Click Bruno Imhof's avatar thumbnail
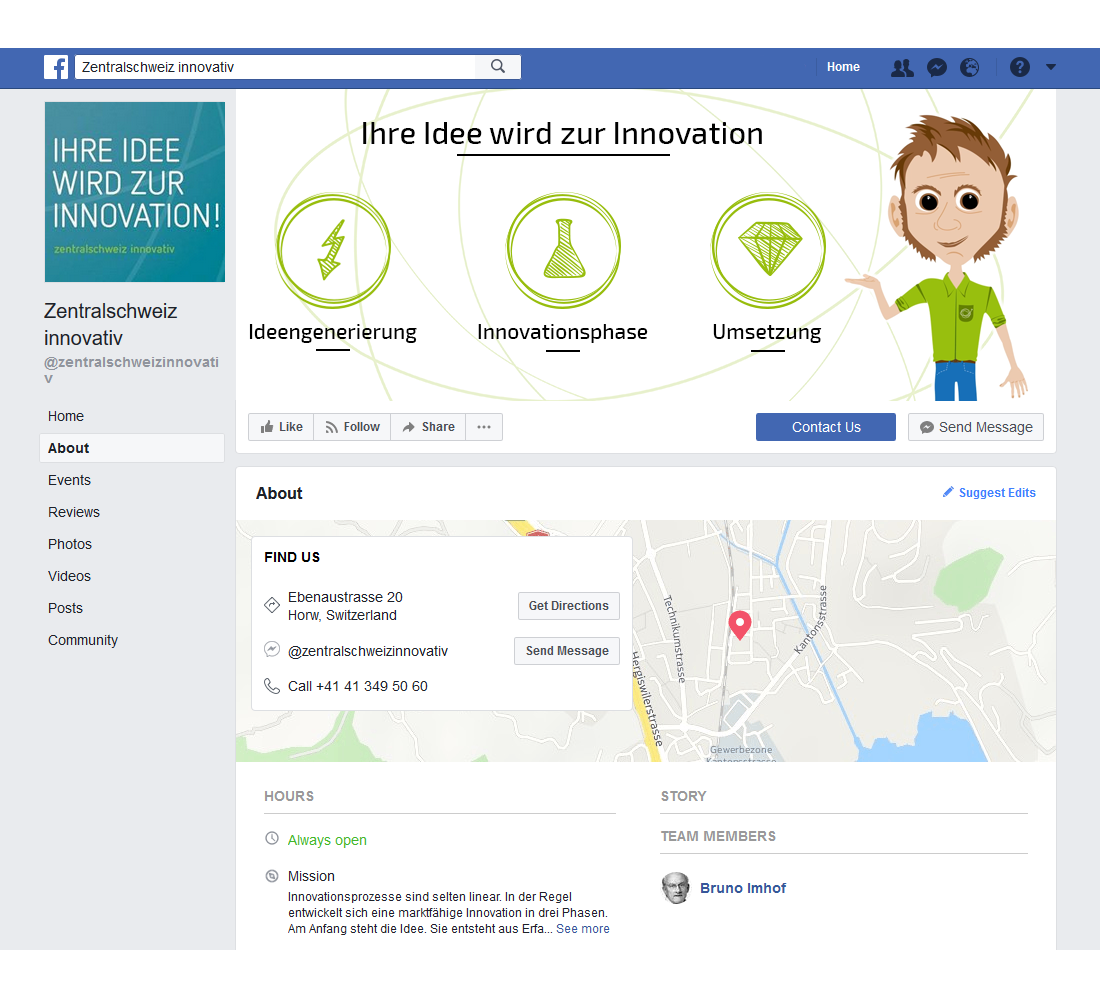This screenshot has width=1100, height=1000. coord(676,888)
